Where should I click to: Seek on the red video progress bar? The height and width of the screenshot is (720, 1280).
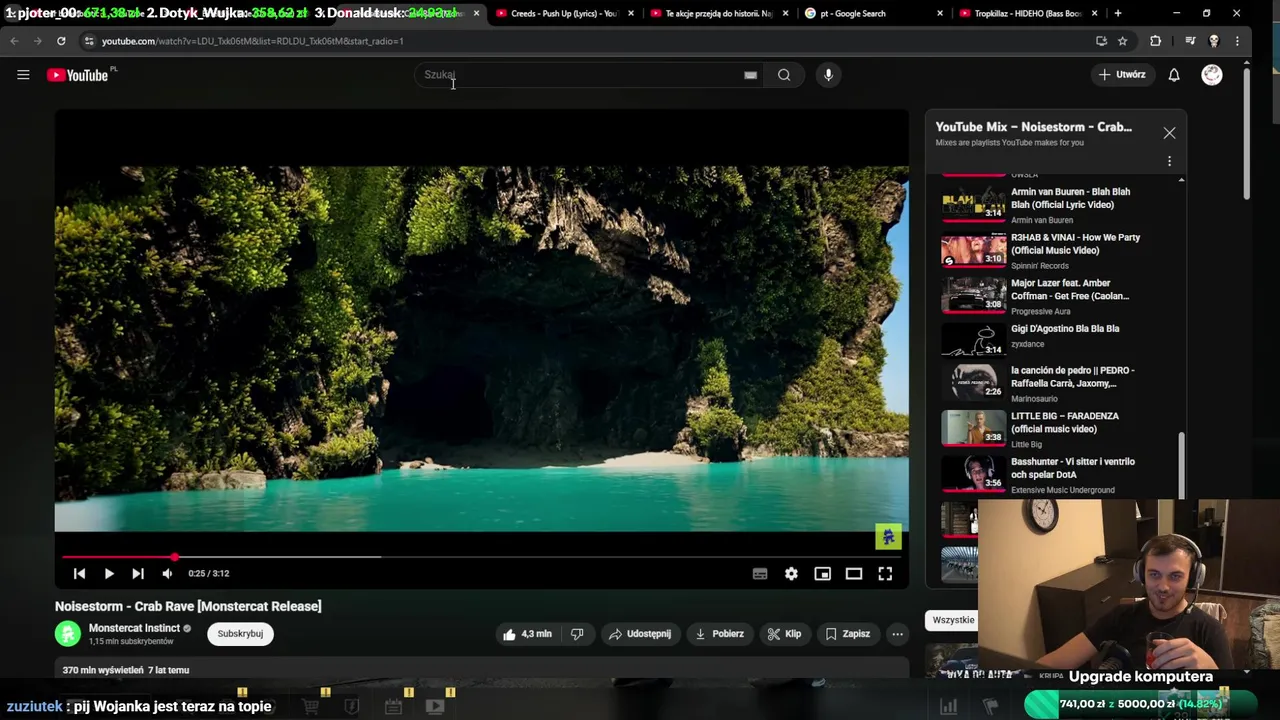tap(482, 557)
